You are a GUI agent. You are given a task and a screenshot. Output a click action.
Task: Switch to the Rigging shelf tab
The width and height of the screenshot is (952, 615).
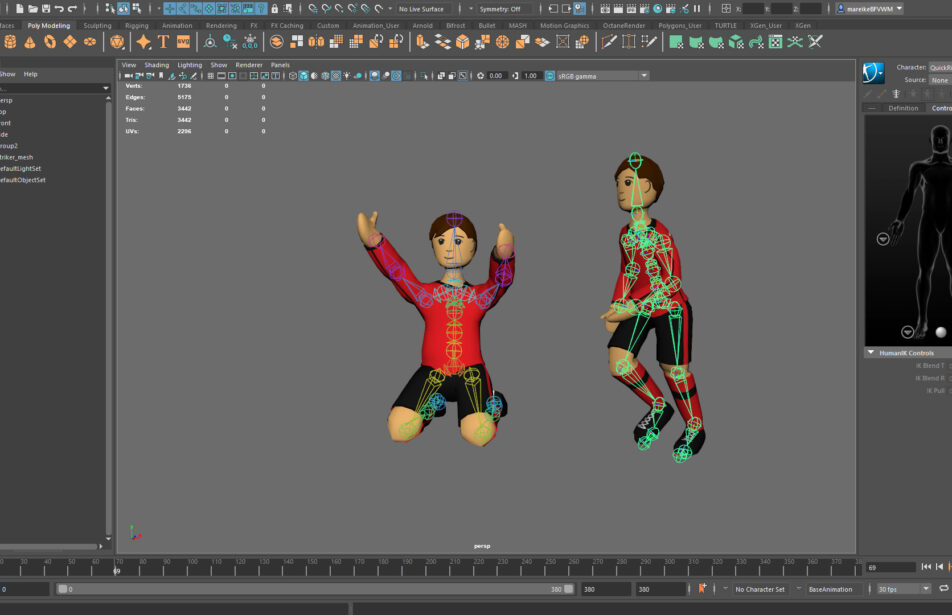[137, 25]
